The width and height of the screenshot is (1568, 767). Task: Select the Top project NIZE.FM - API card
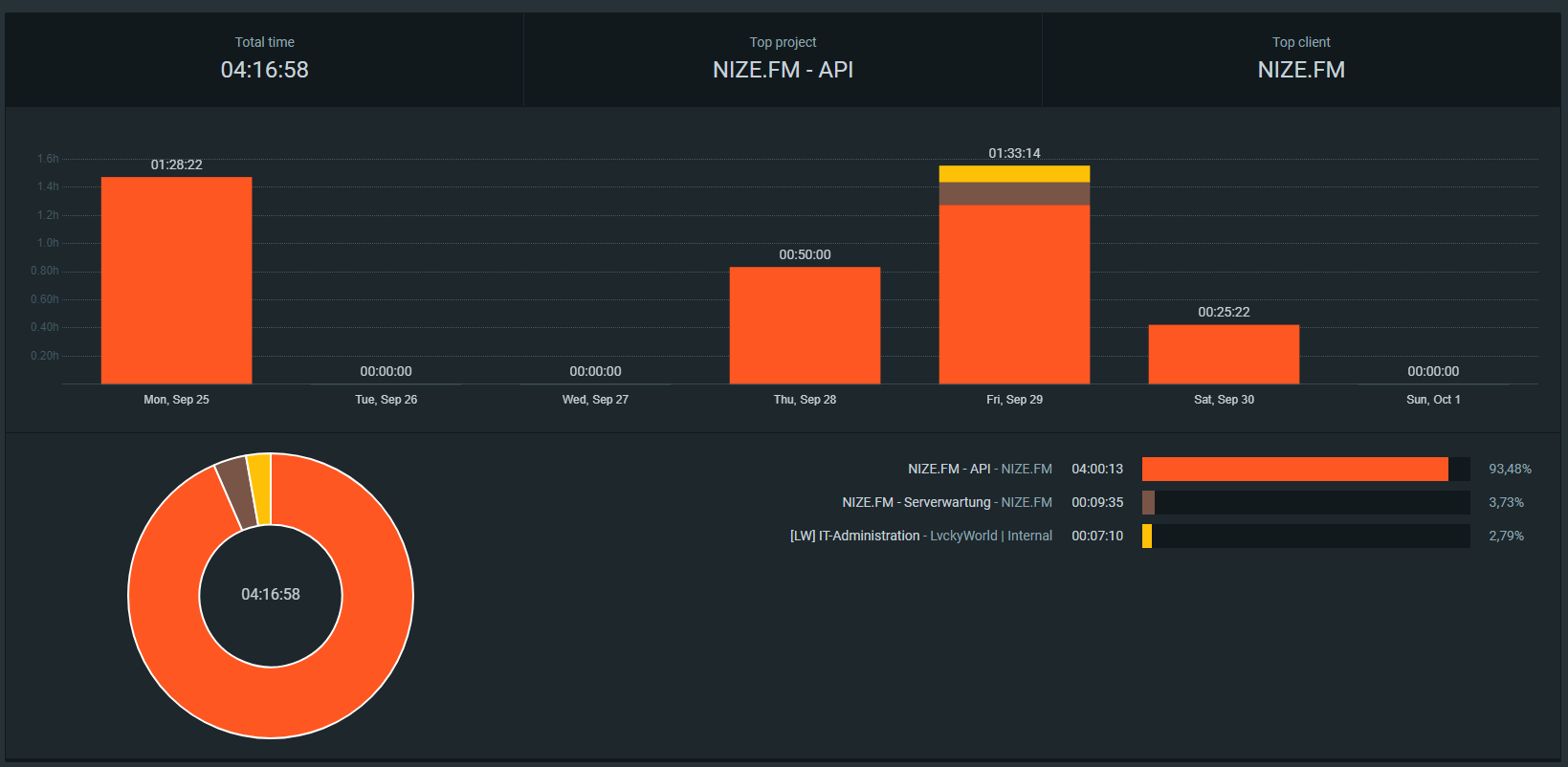[783, 58]
